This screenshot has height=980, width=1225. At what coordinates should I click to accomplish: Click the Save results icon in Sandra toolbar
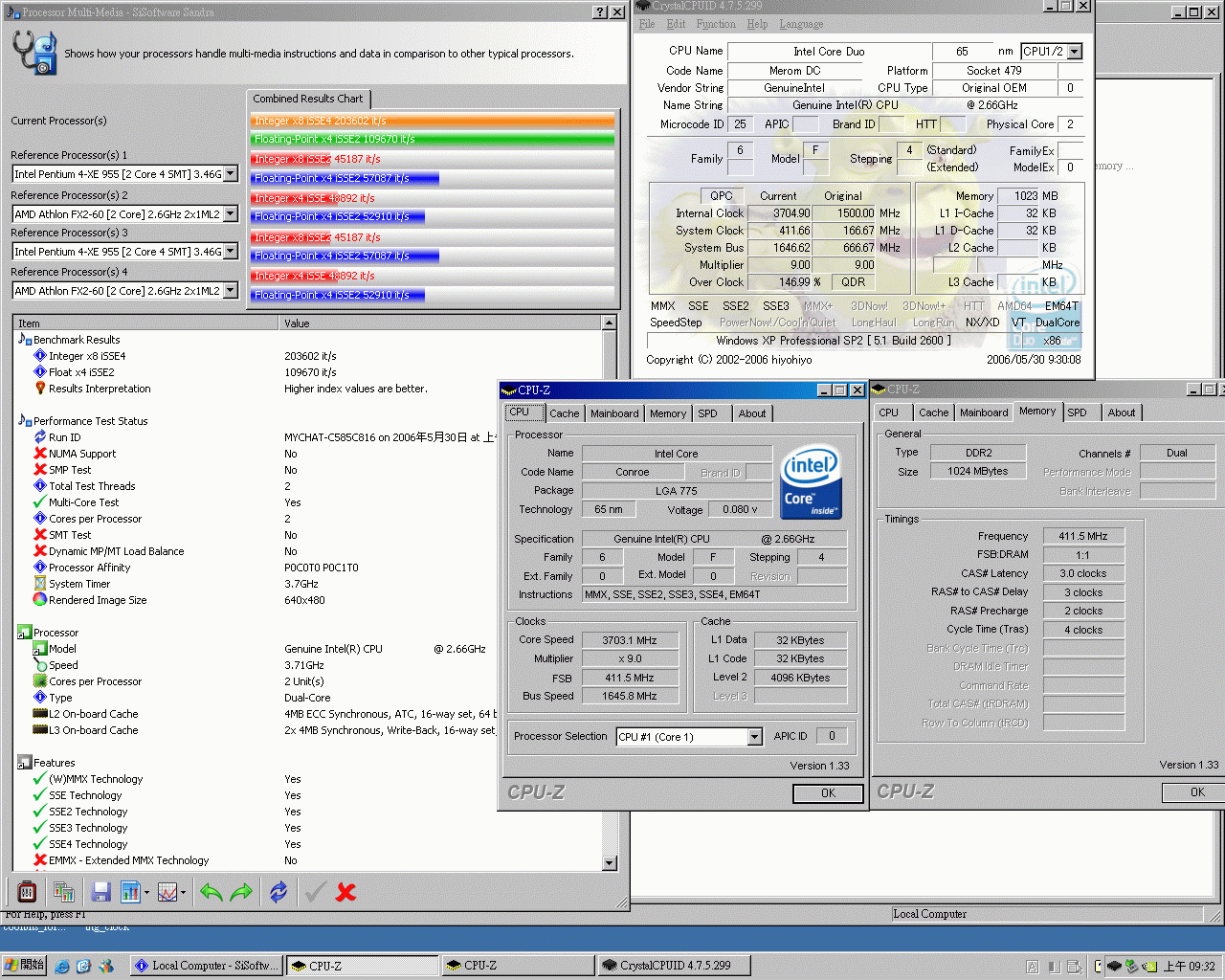click(100, 891)
